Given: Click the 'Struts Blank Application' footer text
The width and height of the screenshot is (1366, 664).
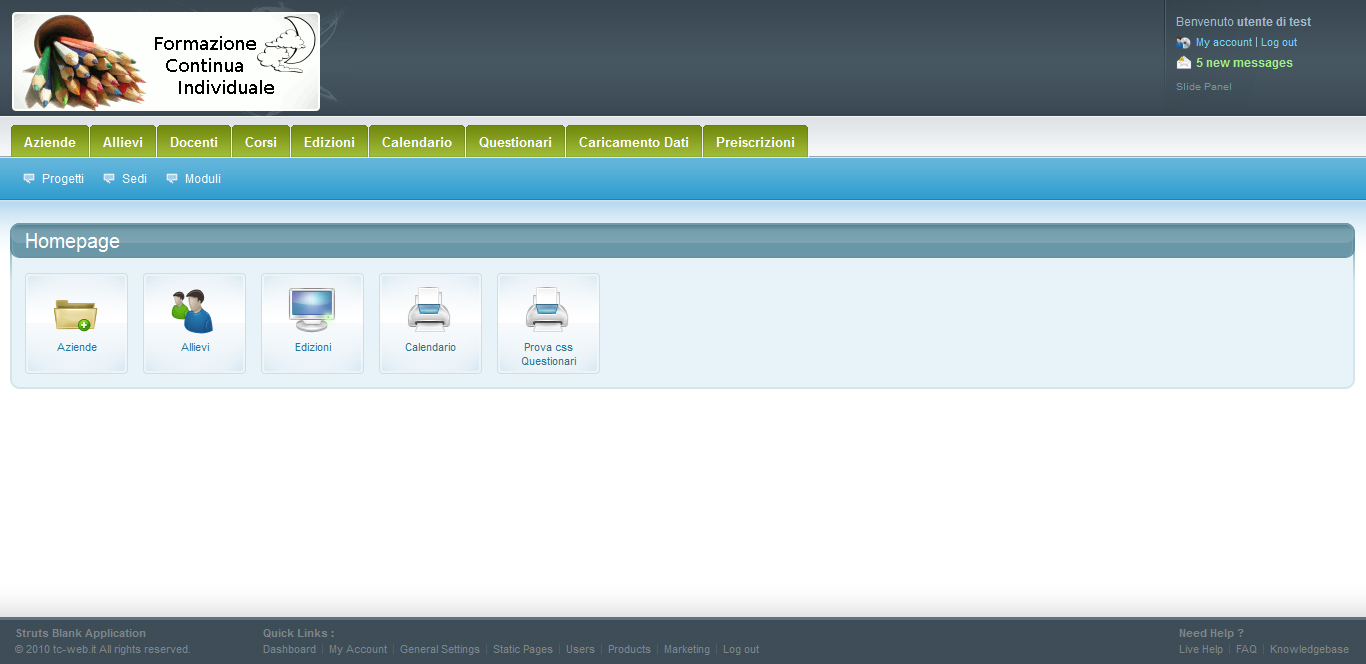Looking at the screenshot, I should click(x=81, y=633).
